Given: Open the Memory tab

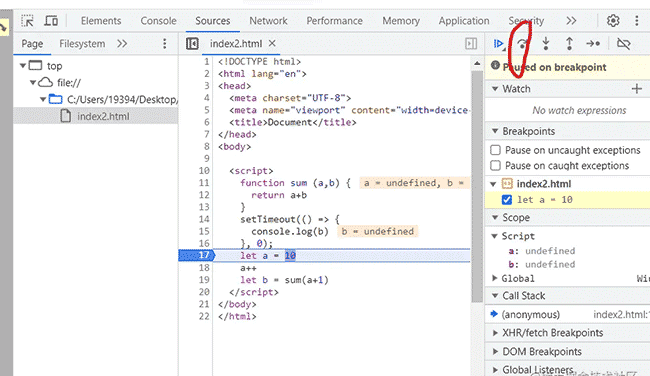Looking at the screenshot, I should [401, 21].
